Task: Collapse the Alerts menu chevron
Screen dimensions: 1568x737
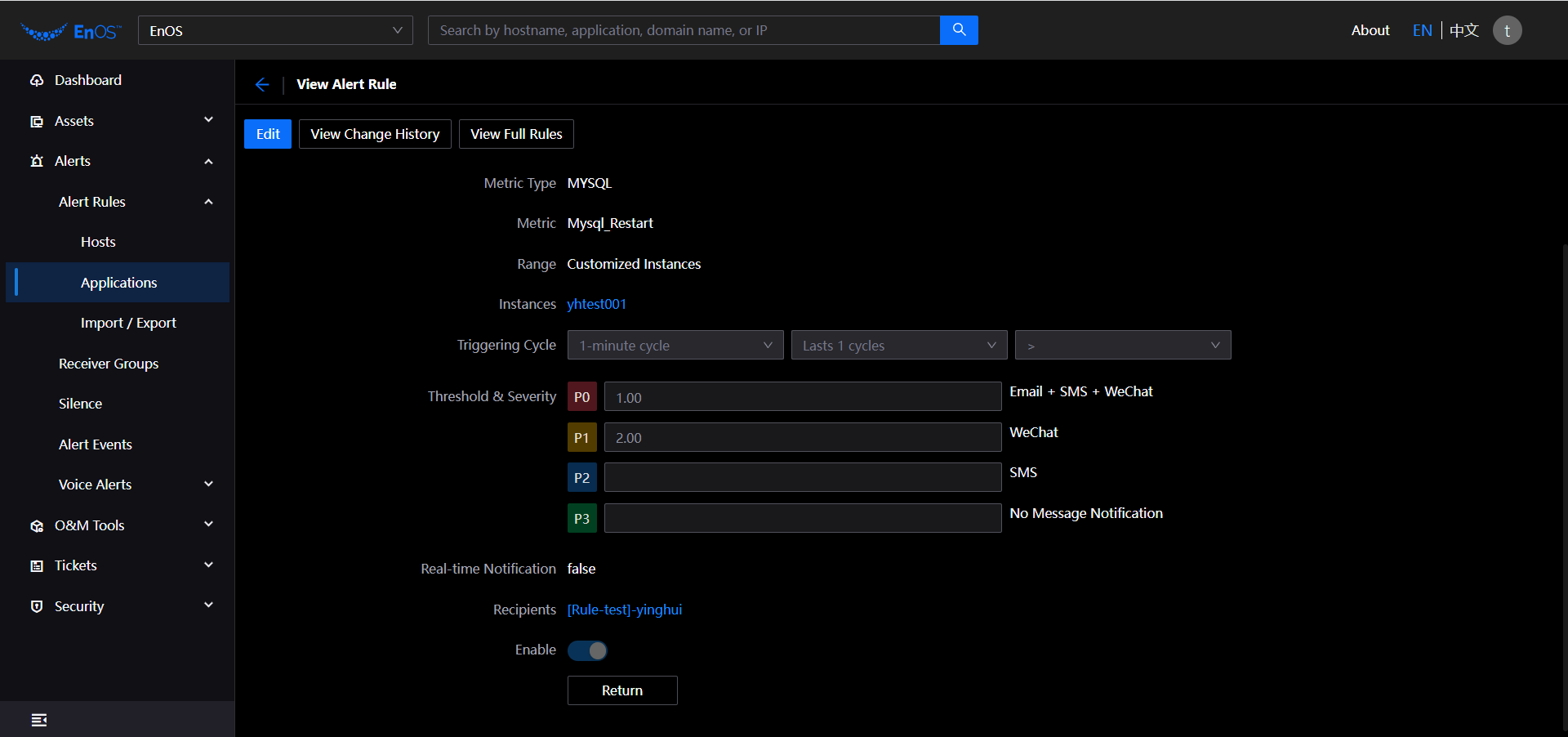Action: point(208,161)
